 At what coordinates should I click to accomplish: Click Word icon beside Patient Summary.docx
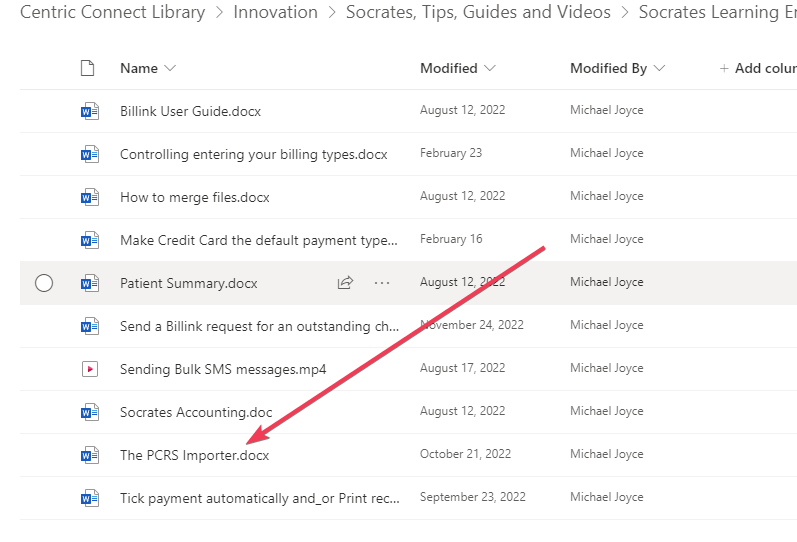(x=90, y=283)
